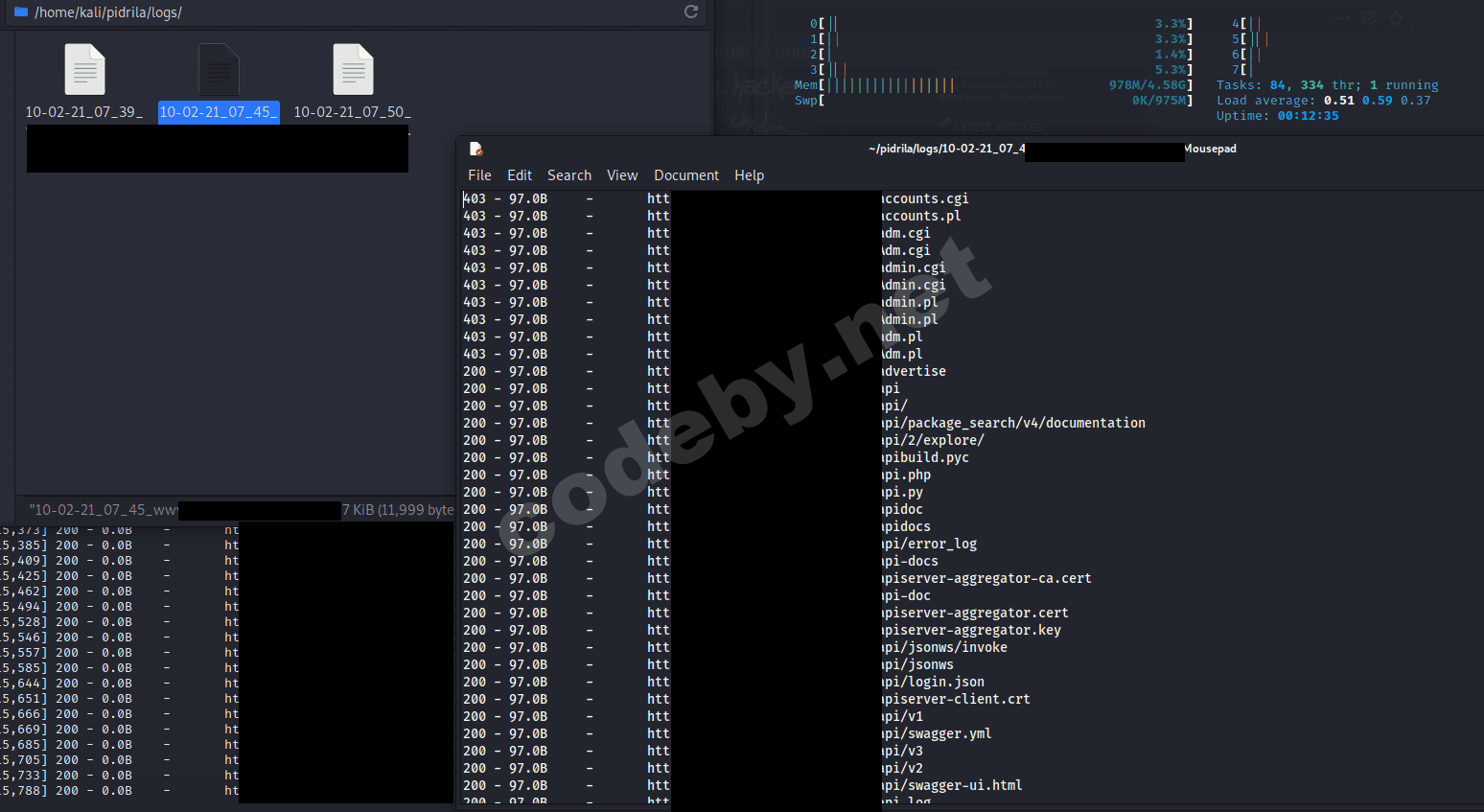Click the 'package_search/v4/documentation' line
This screenshot has width=1484, height=812.
(x=803, y=423)
